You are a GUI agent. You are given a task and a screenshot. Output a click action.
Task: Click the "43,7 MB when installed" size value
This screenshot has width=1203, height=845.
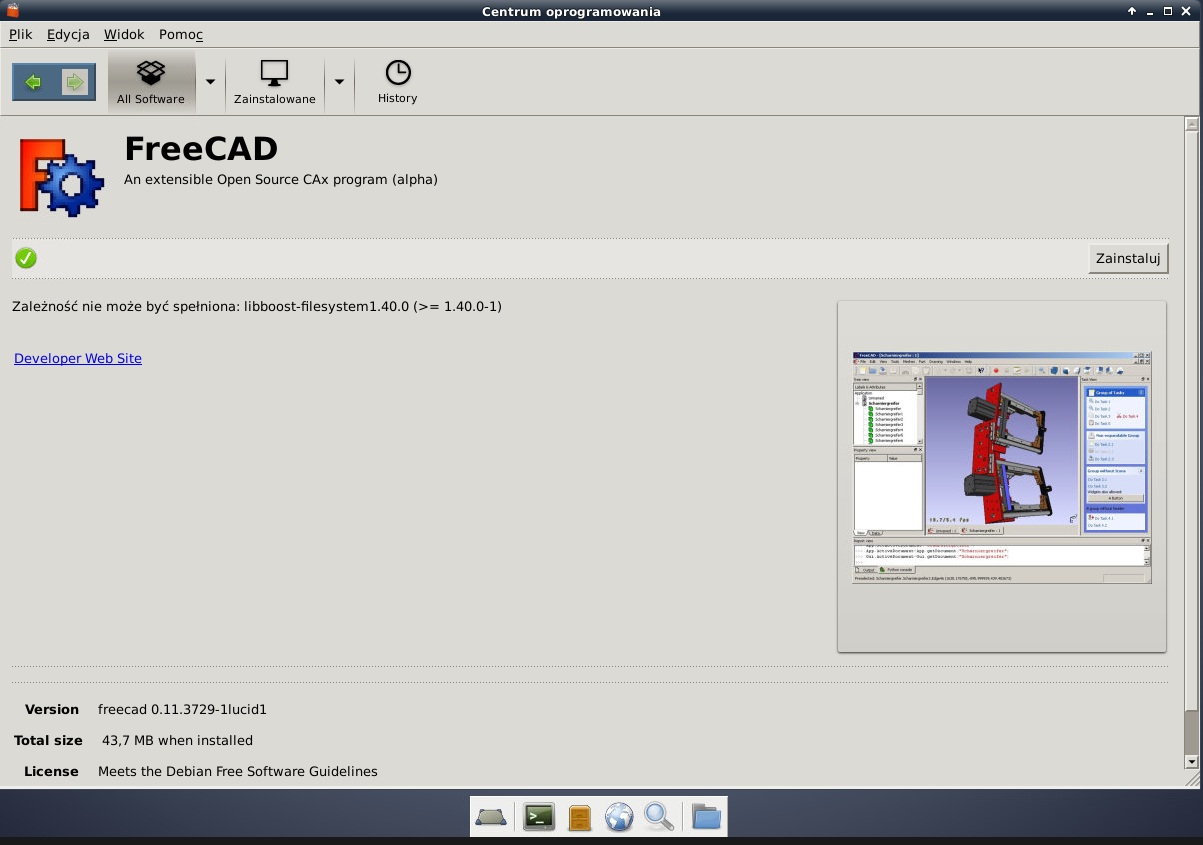[177, 741]
